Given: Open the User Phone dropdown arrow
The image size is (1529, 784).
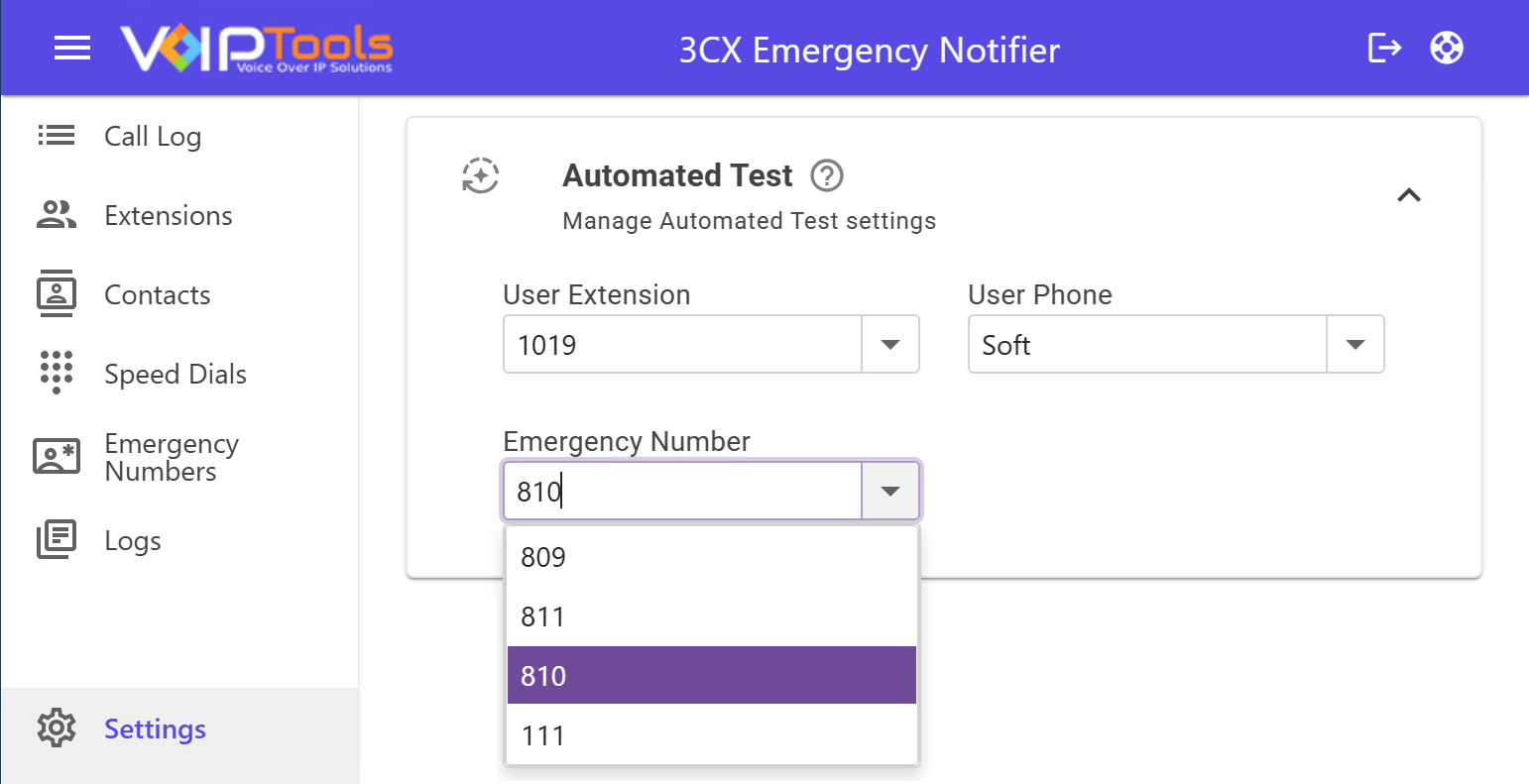Looking at the screenshot, I should [1355, 345].
